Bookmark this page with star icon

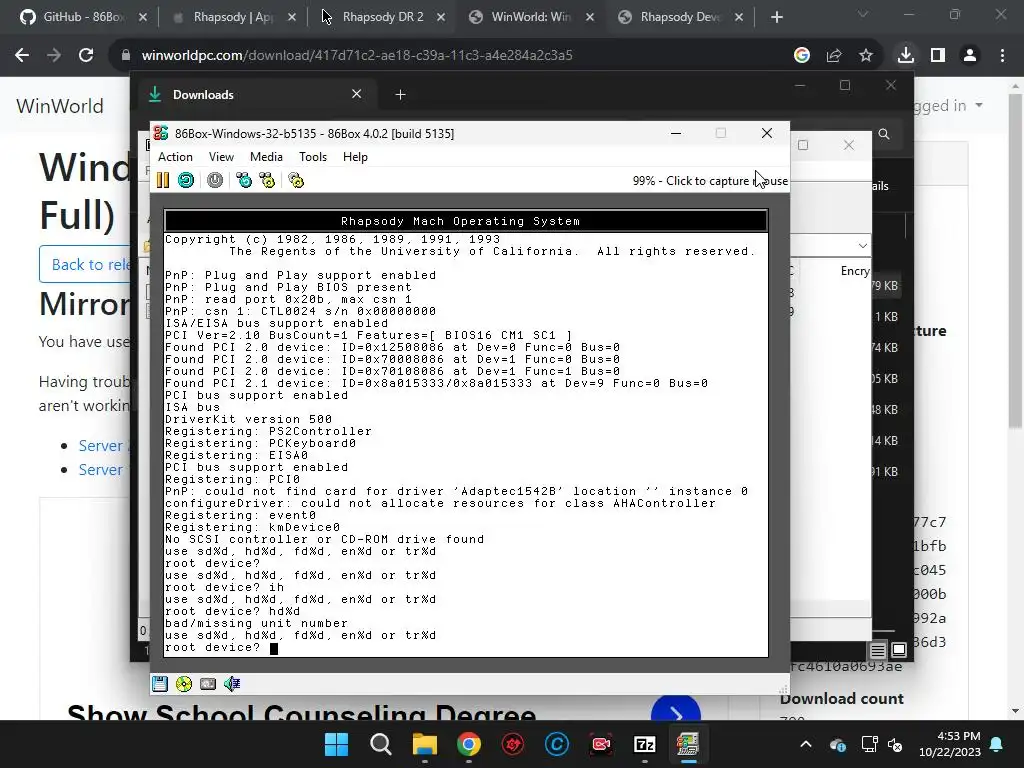click(866, 56)
